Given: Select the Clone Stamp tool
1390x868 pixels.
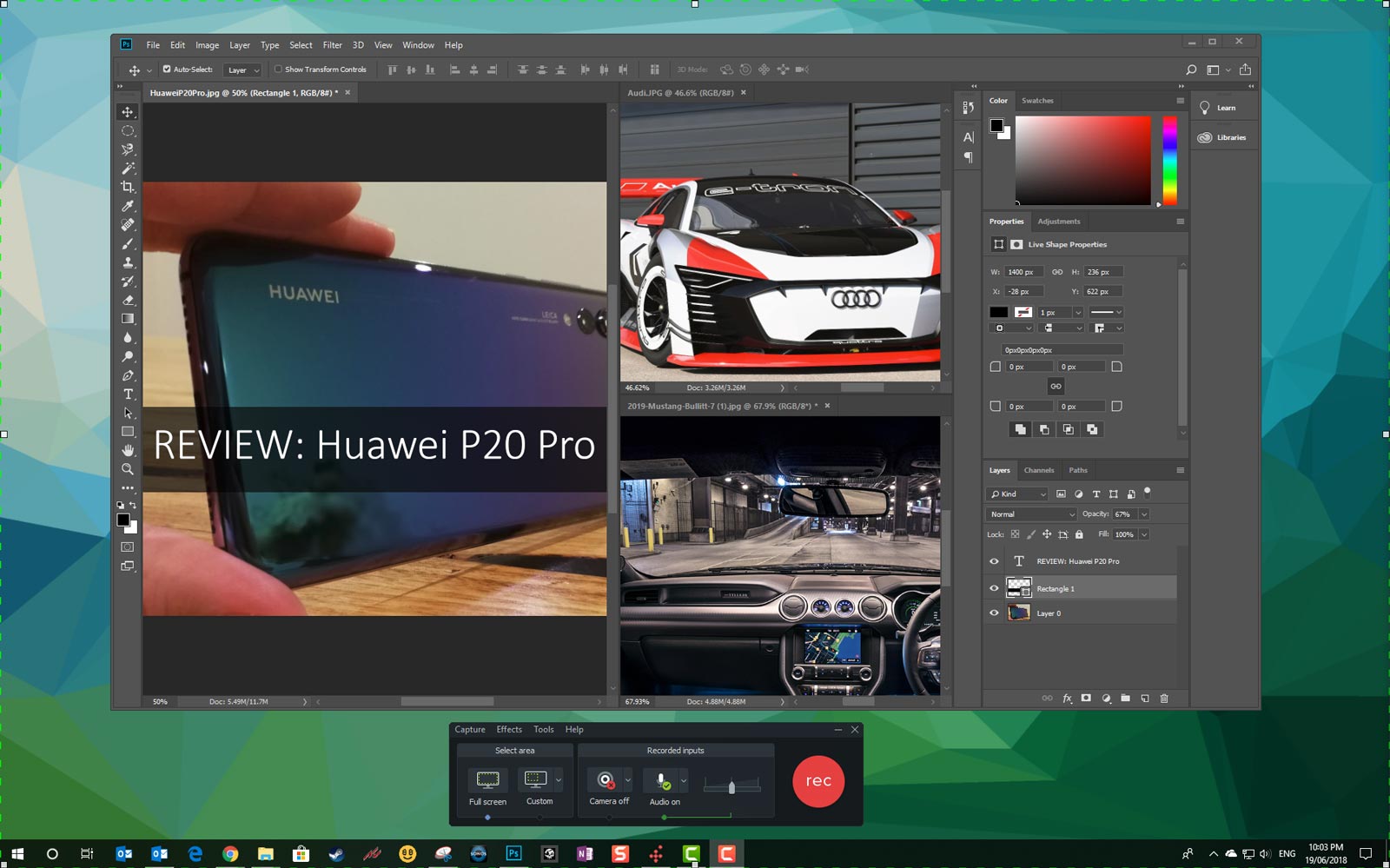Looking at the screenshot, I should (x=128, y=262).
